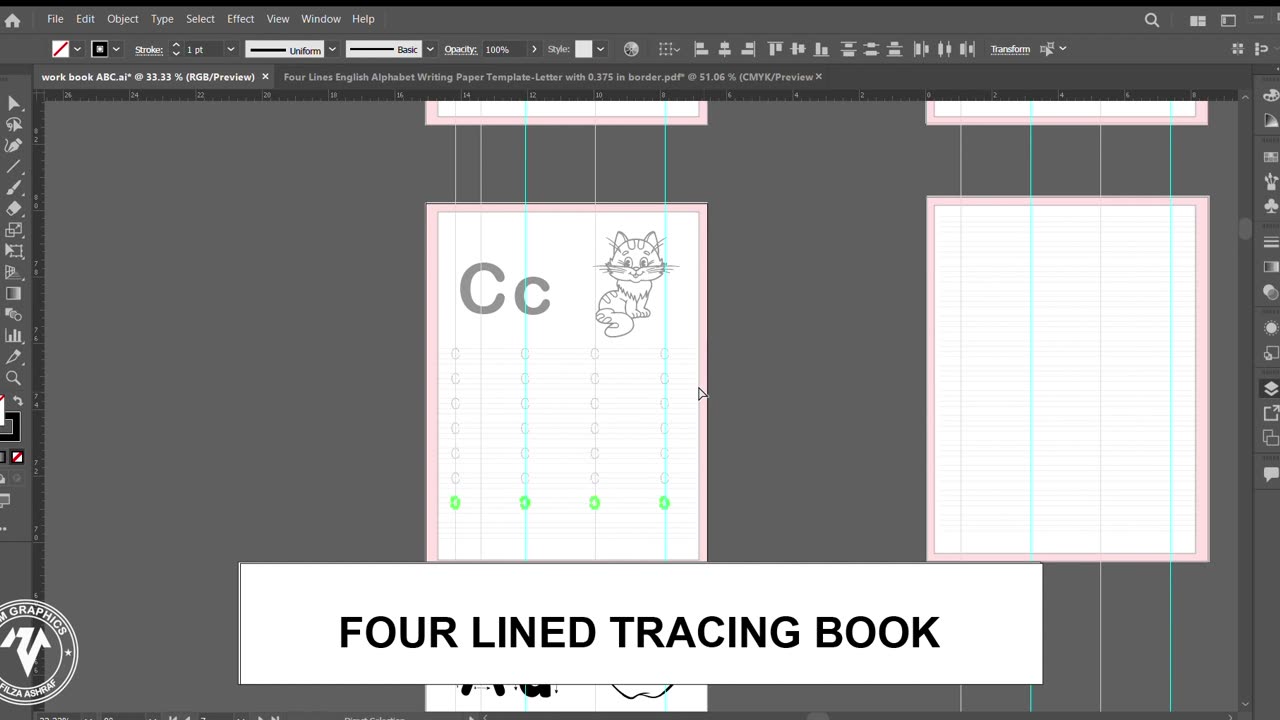Open the File menu
This screenshot has width=1280, height=720.
[x=55, y=19]
